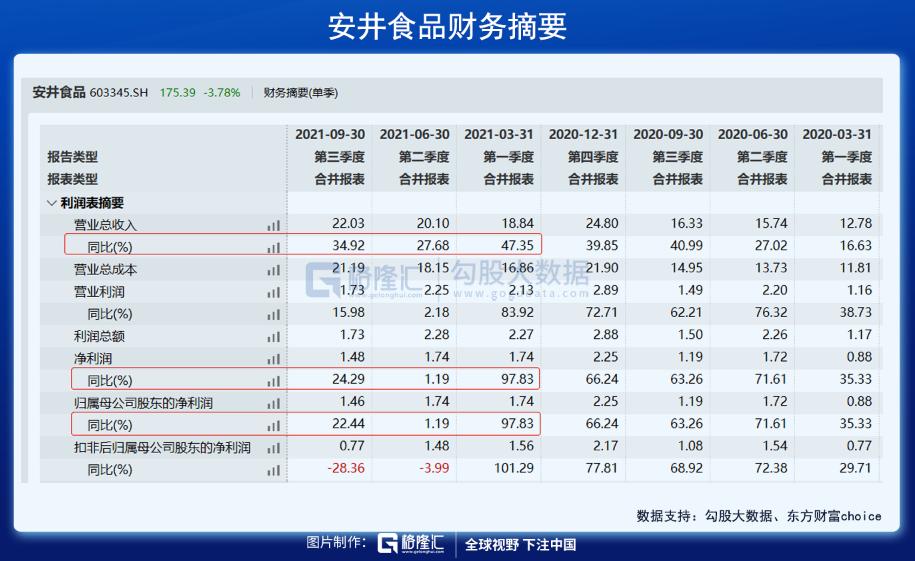Click revenue growth value 47.35
The width and height of the screenshot is (915, 561).
(517, 246)
